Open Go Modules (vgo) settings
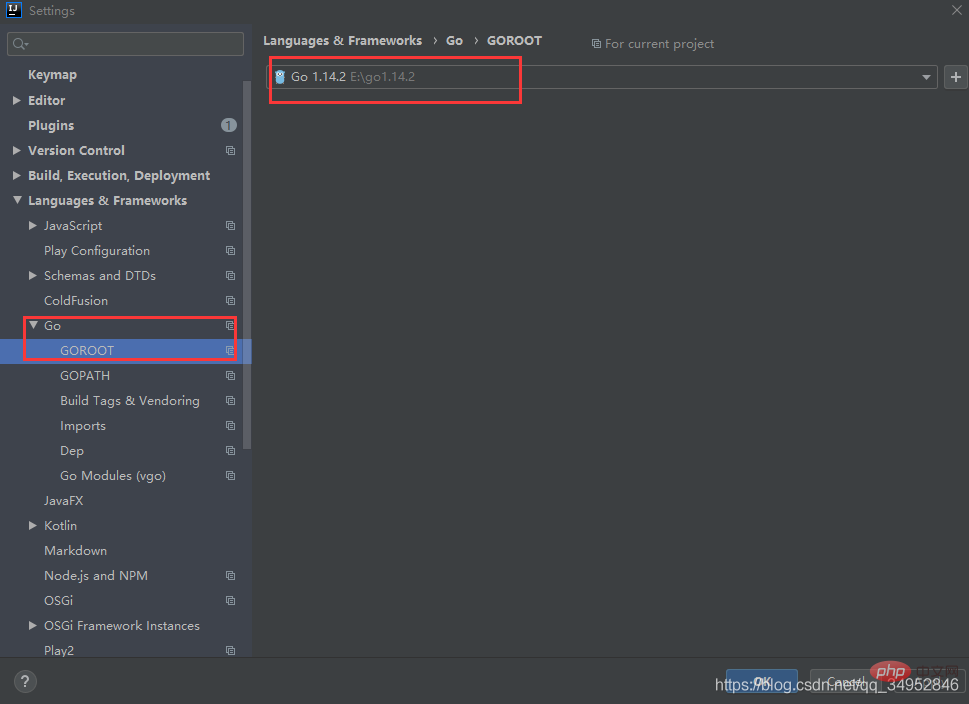Screen dimensions: 969x704 (x=112, y=476)
